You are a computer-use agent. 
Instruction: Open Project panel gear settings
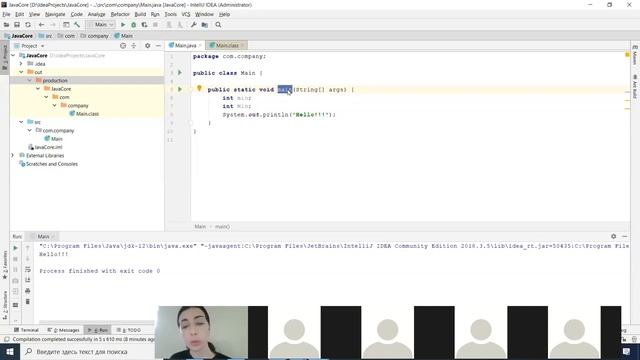(147, 46)
